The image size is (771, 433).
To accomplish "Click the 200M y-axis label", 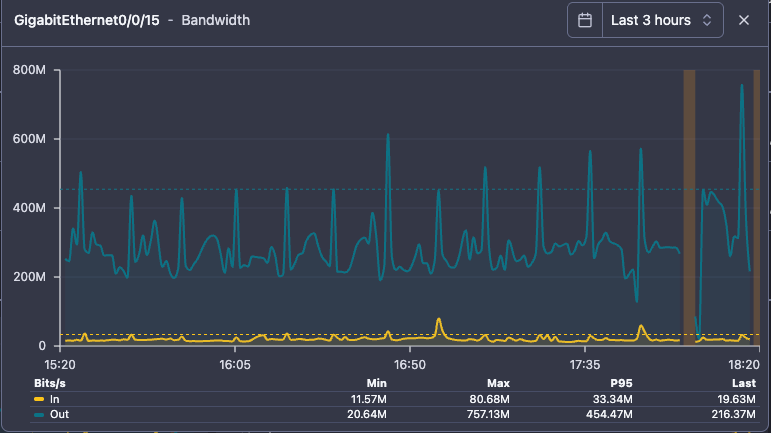I will click(29, 277).
